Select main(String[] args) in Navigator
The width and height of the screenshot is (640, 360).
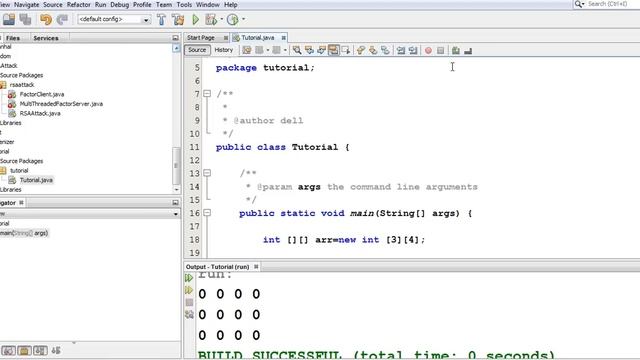(x=24, y=233)
